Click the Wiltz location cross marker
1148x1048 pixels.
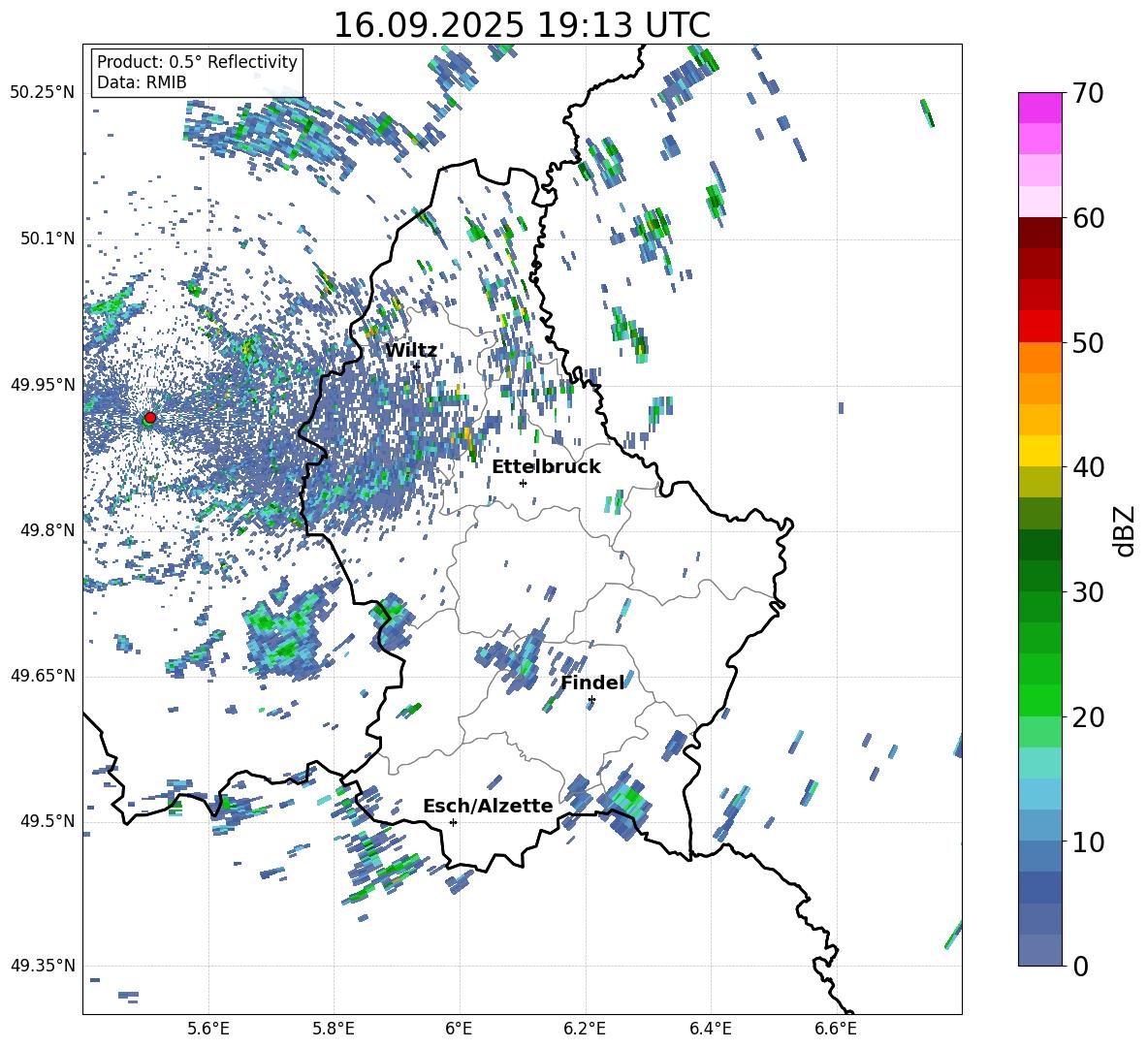pos(416,365)
